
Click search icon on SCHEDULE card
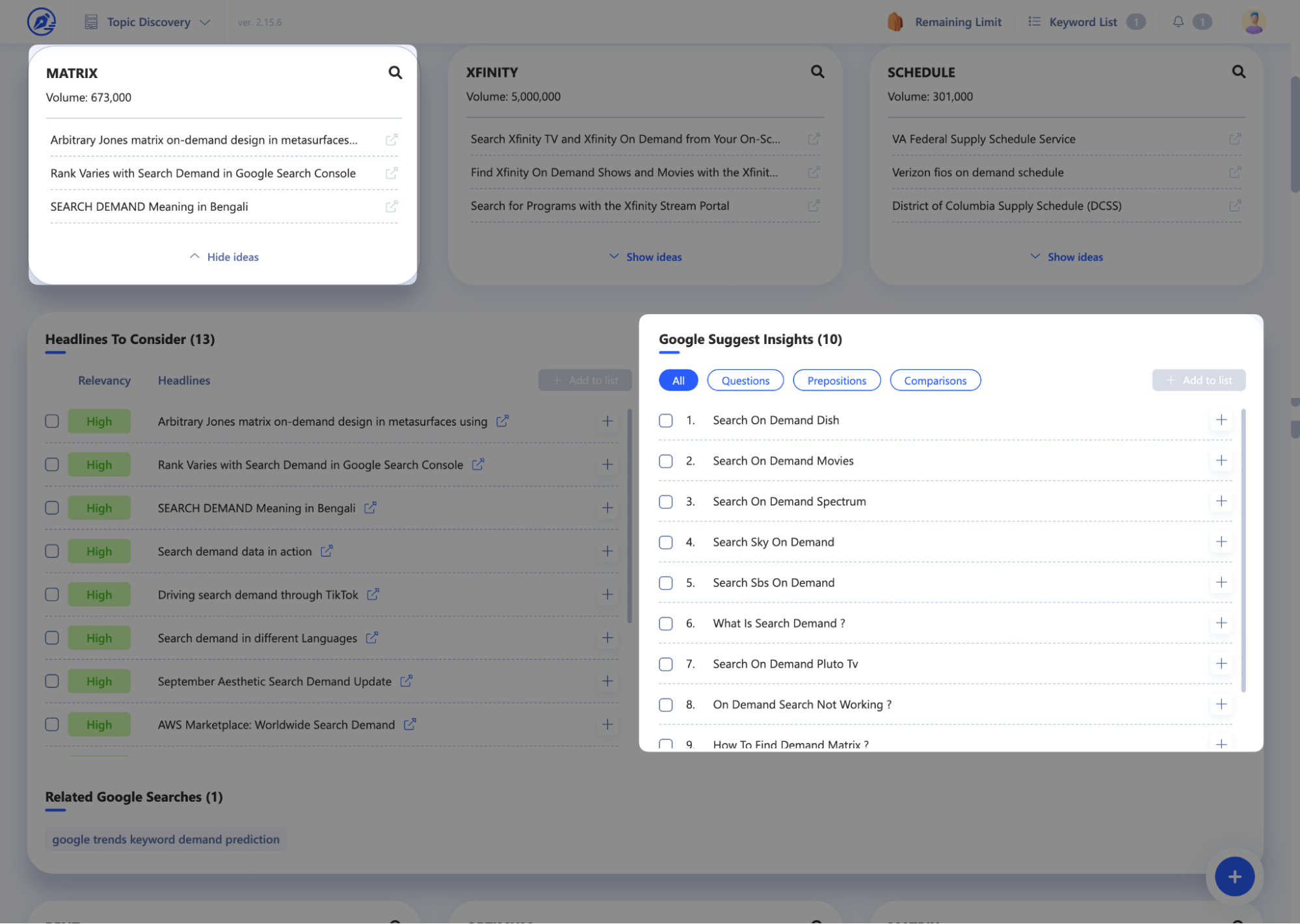click(x=1238, y=72)
